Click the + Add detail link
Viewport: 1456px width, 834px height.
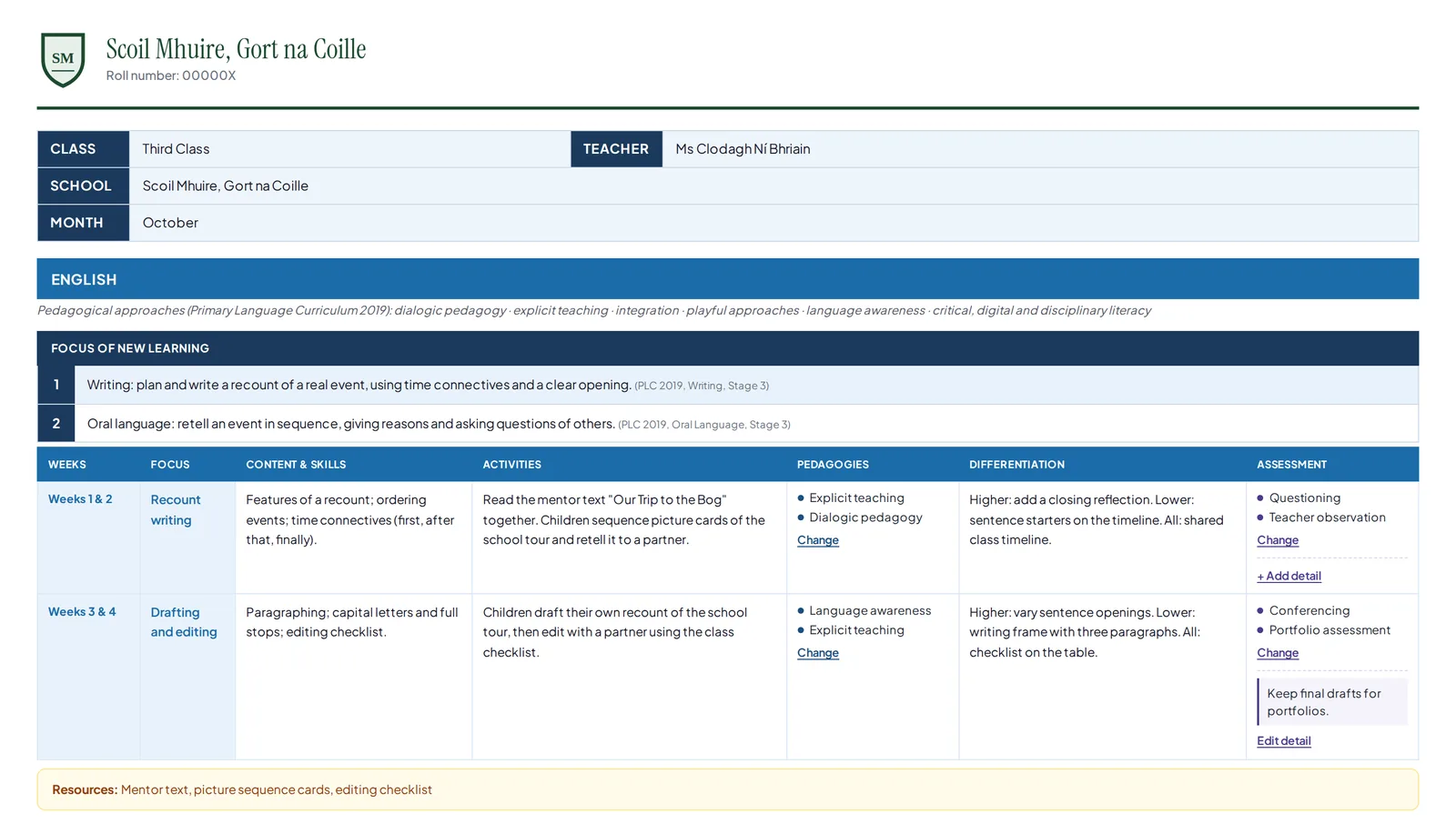tap(1289, 576)
